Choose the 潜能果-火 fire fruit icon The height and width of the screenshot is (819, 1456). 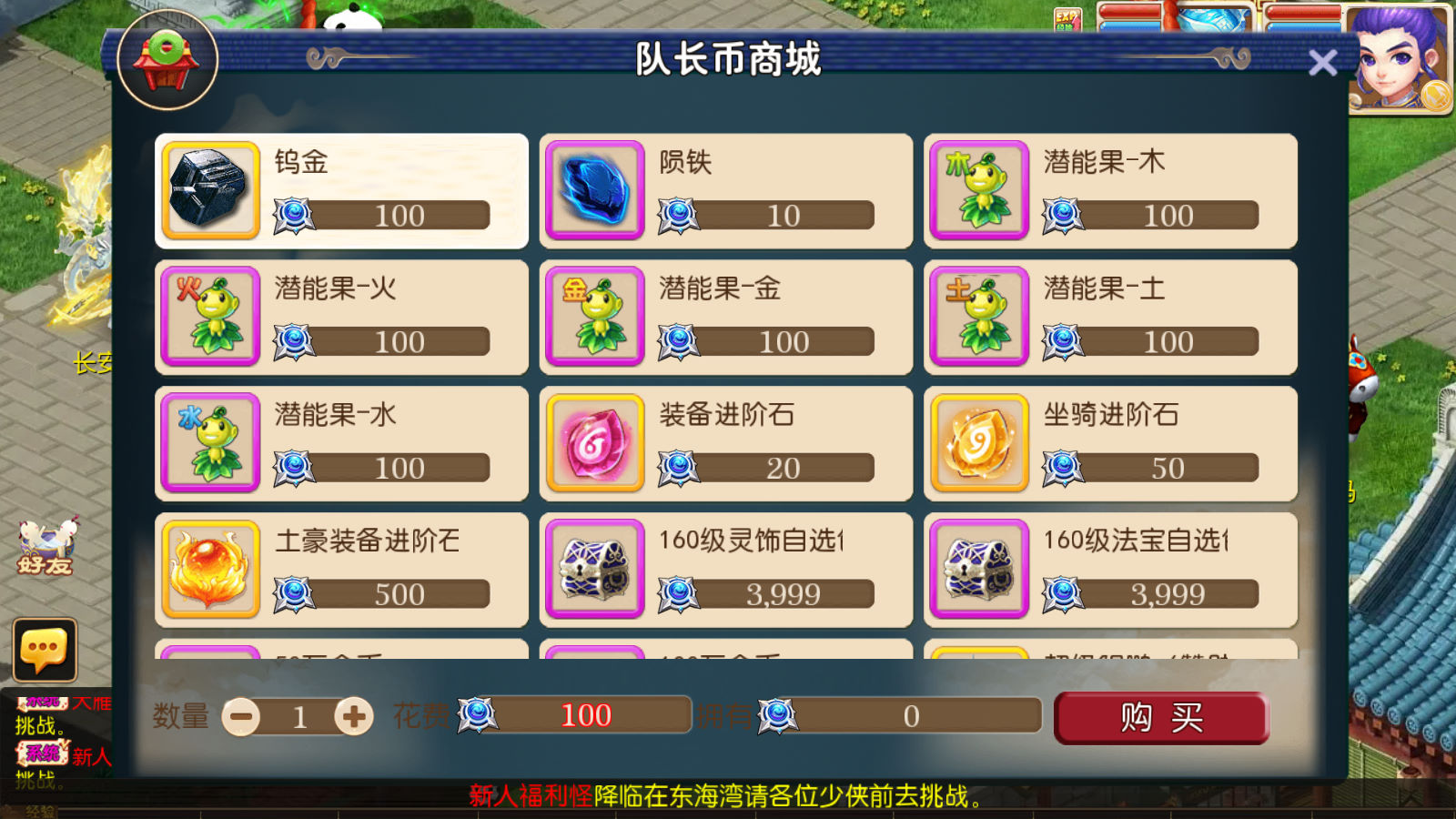click(x=211, y=317)
